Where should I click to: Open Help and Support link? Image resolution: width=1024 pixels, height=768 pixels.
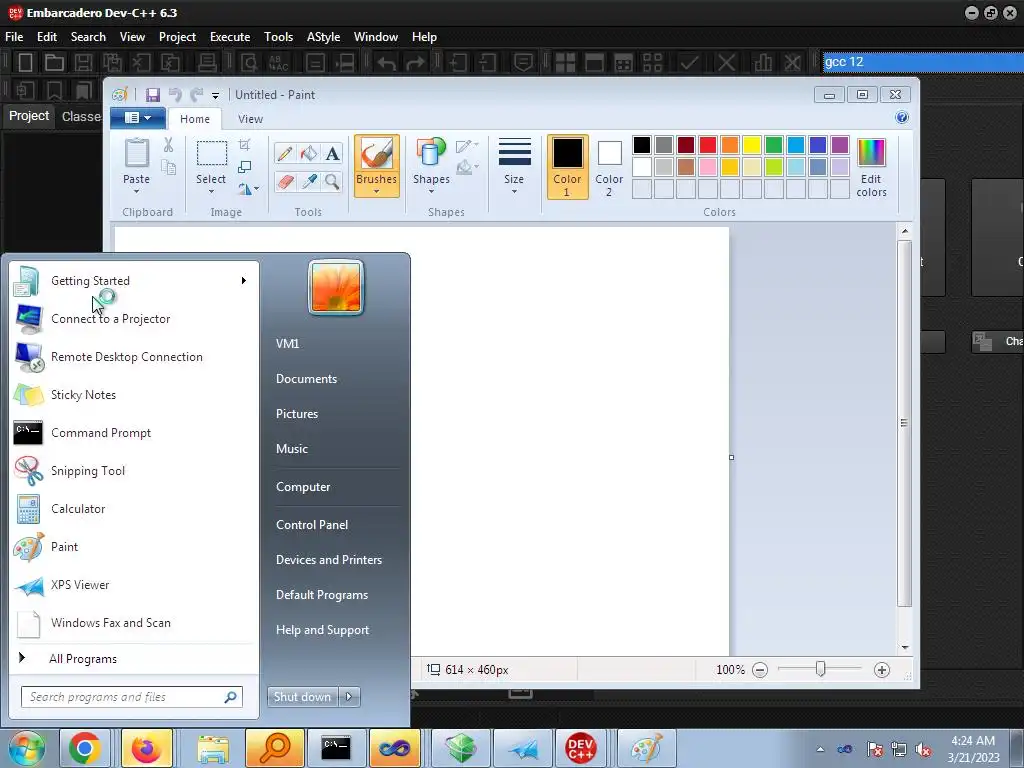[x=322, y=630]
